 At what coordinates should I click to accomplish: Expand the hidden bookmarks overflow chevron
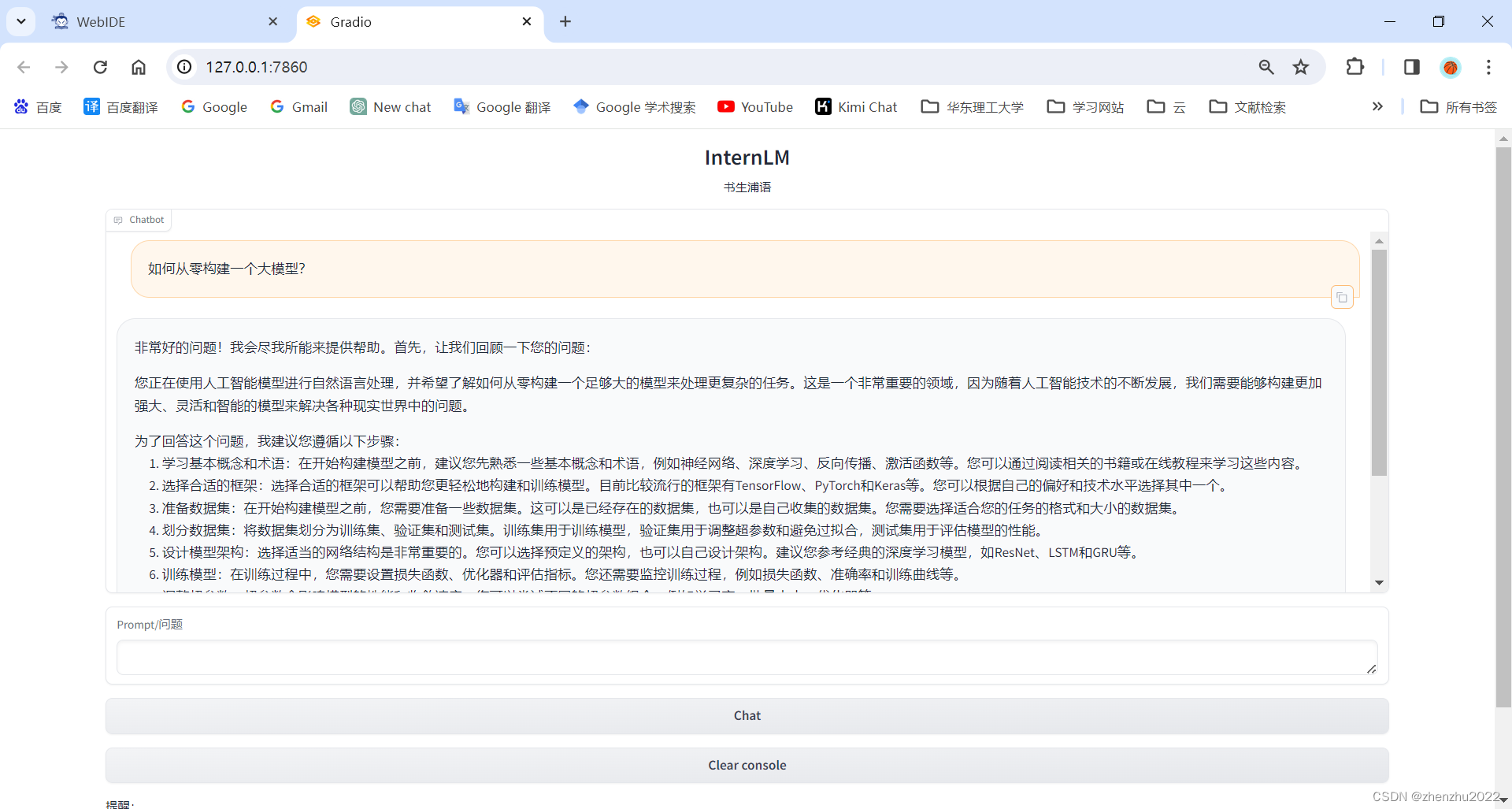1377,106
